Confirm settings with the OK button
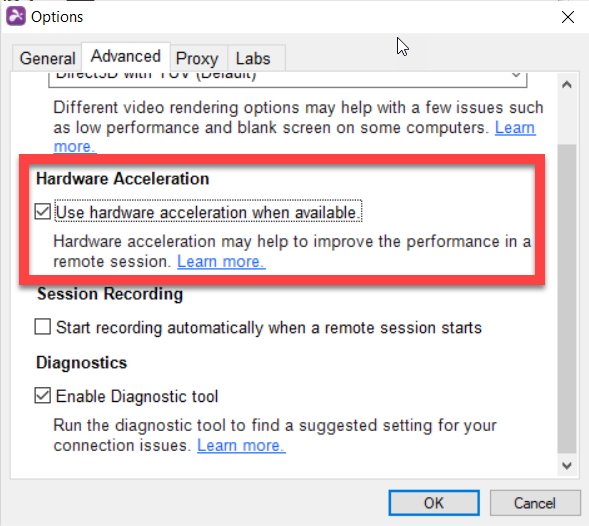The width and height of the screenshot is (589, 526). click(x=434, y=503)
